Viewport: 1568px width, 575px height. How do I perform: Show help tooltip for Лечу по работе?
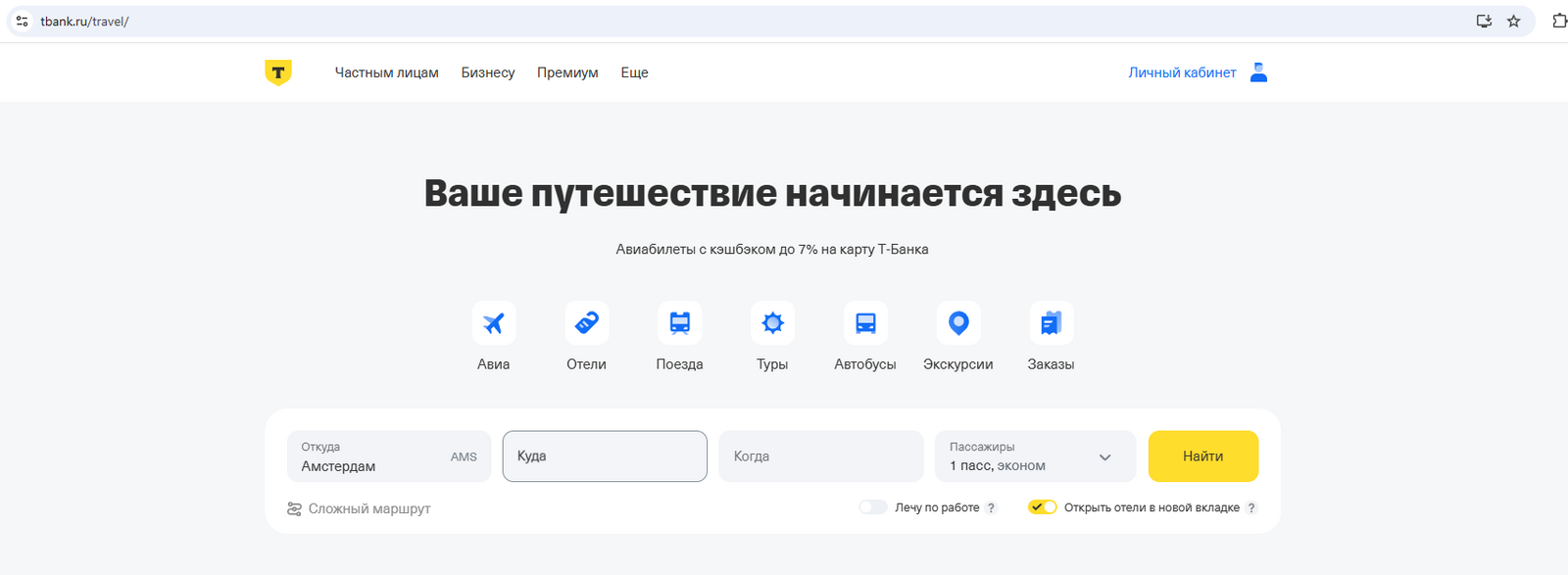991,507
